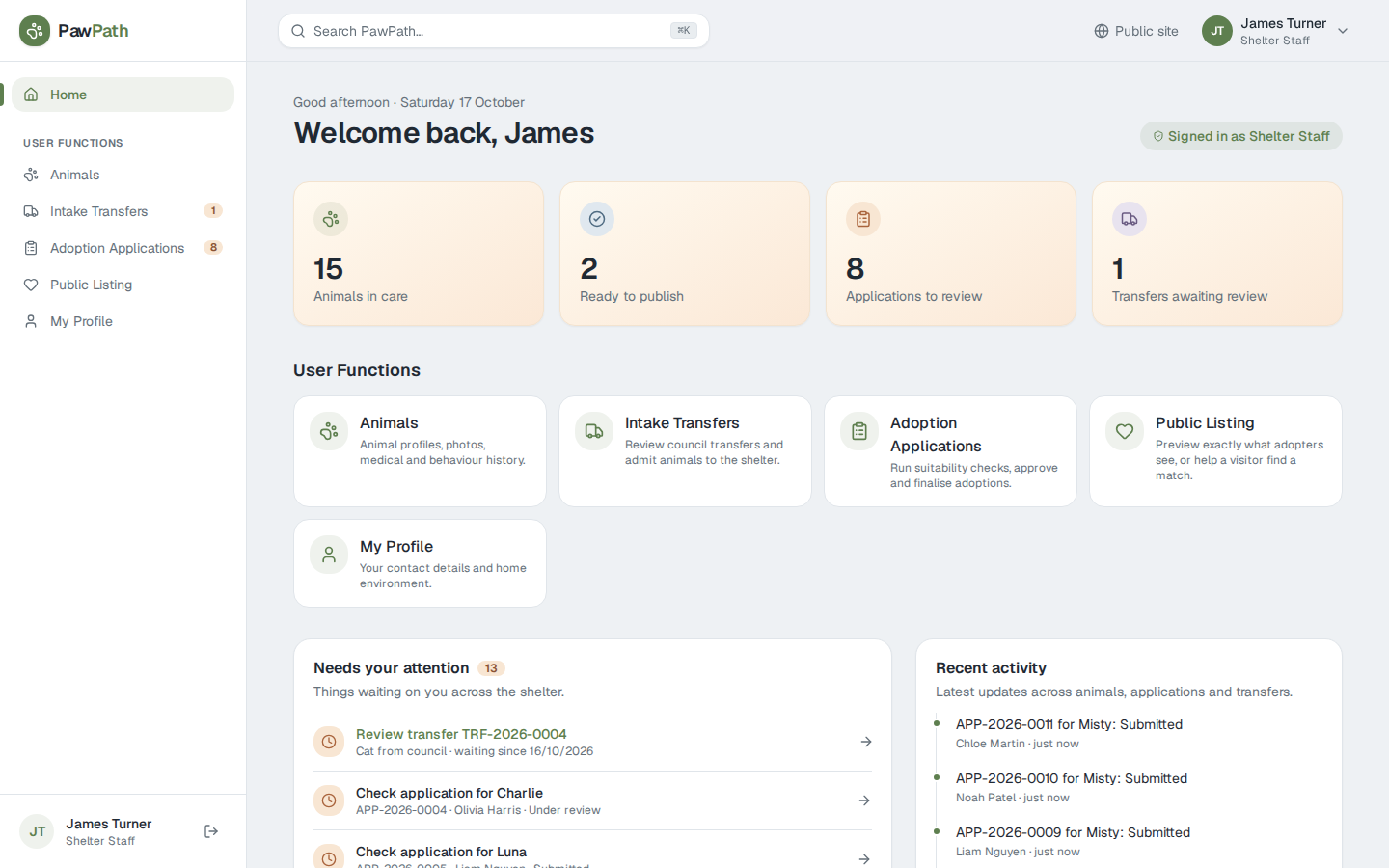
Task: Click the 8 badge next to Adoption Applications
Action: (x=213, y=248)
